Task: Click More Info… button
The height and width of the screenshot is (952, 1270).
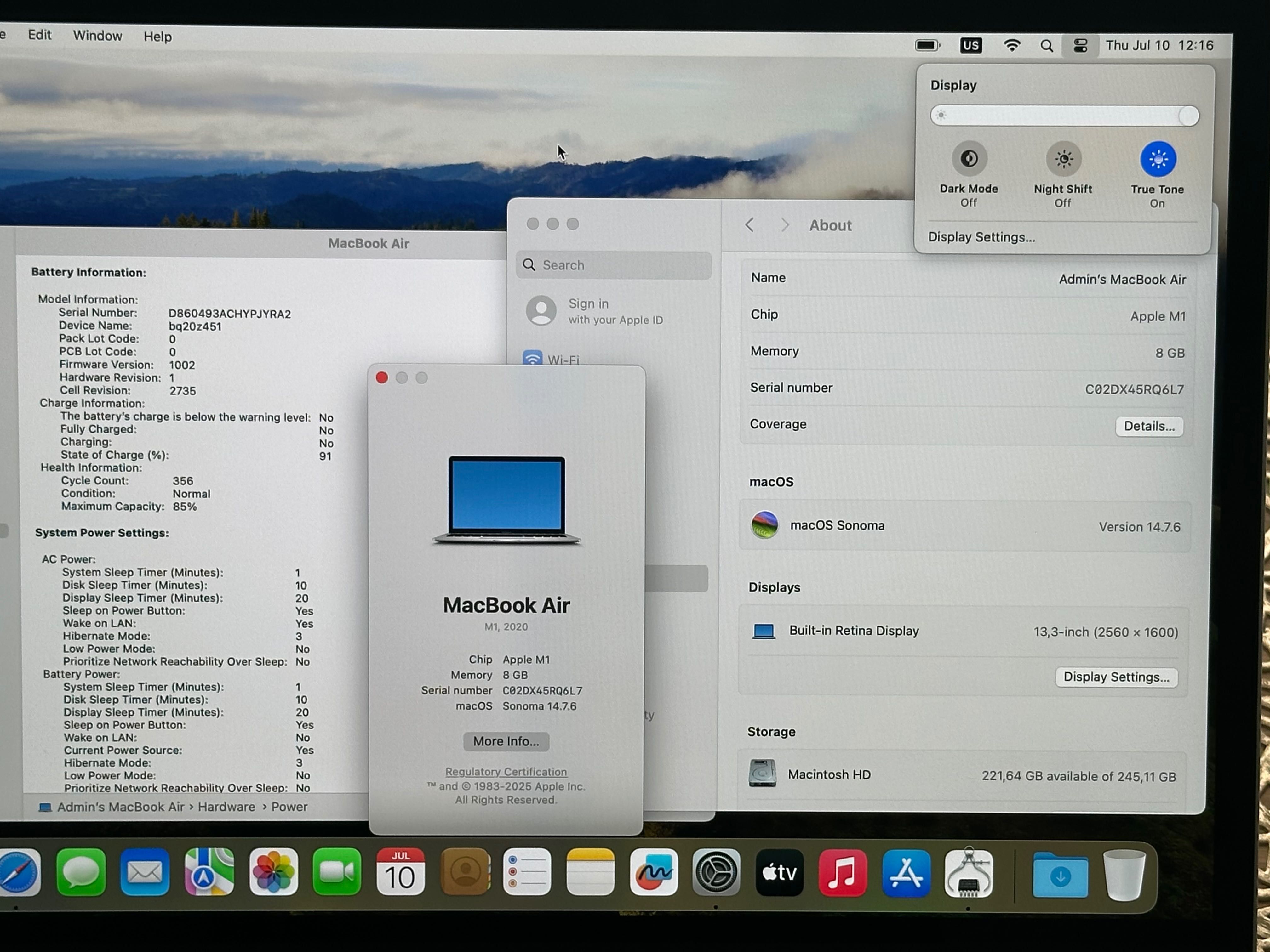Action: tap(506, 741)
